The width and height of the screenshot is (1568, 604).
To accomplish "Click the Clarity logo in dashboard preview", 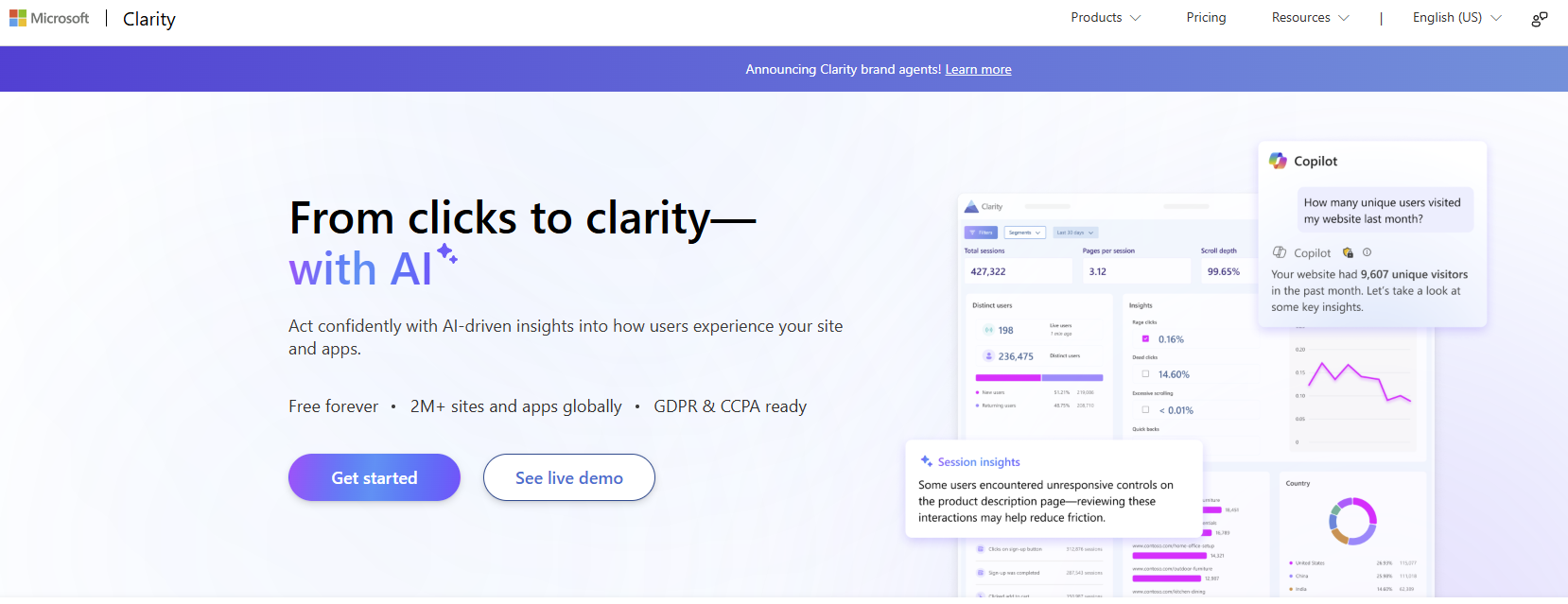I will tap(971, 206).
